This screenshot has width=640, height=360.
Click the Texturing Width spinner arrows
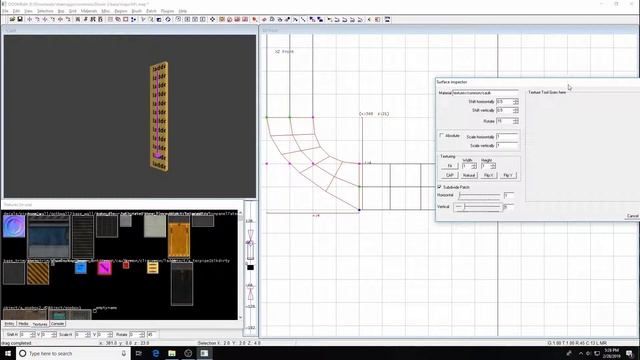coord(474,166)
